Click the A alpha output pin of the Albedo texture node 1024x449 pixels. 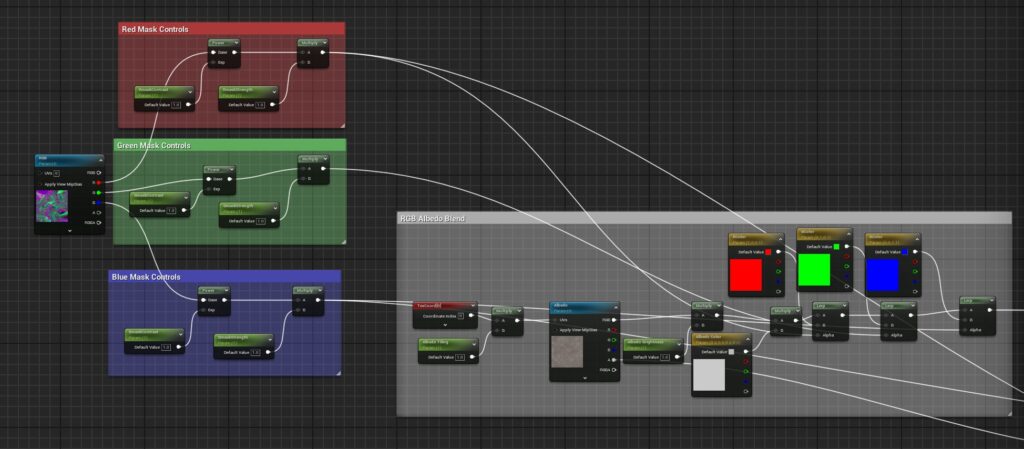(613, 360)
